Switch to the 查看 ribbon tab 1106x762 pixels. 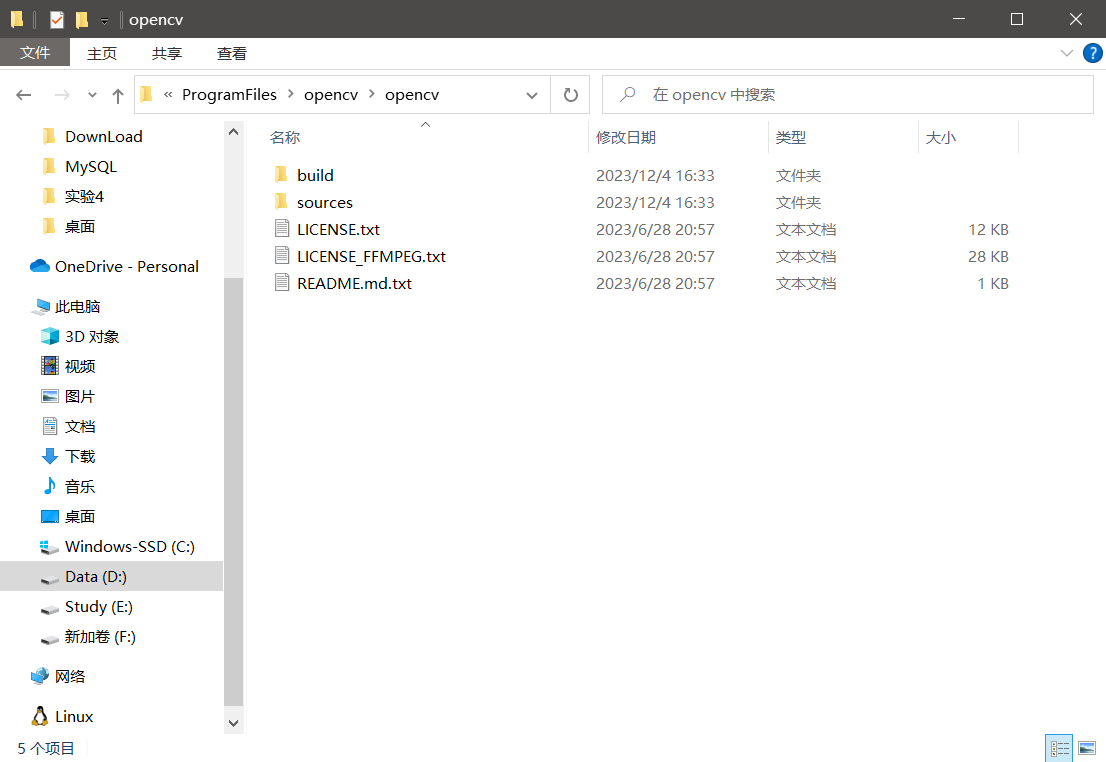point(231,54)
